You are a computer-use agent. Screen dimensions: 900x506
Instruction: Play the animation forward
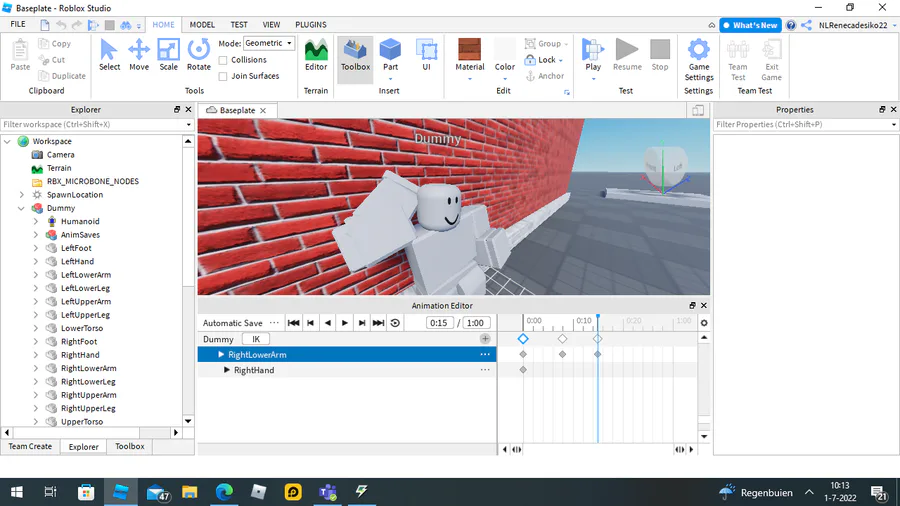pos(344,323)
